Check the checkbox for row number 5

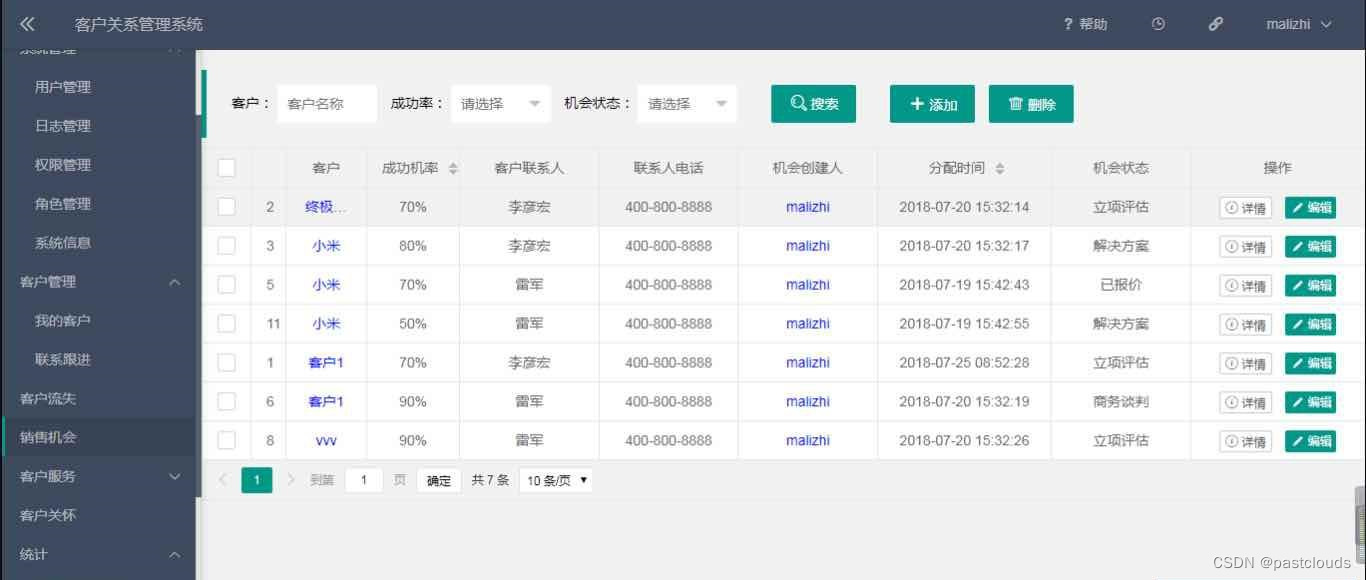tap(227, 285)
